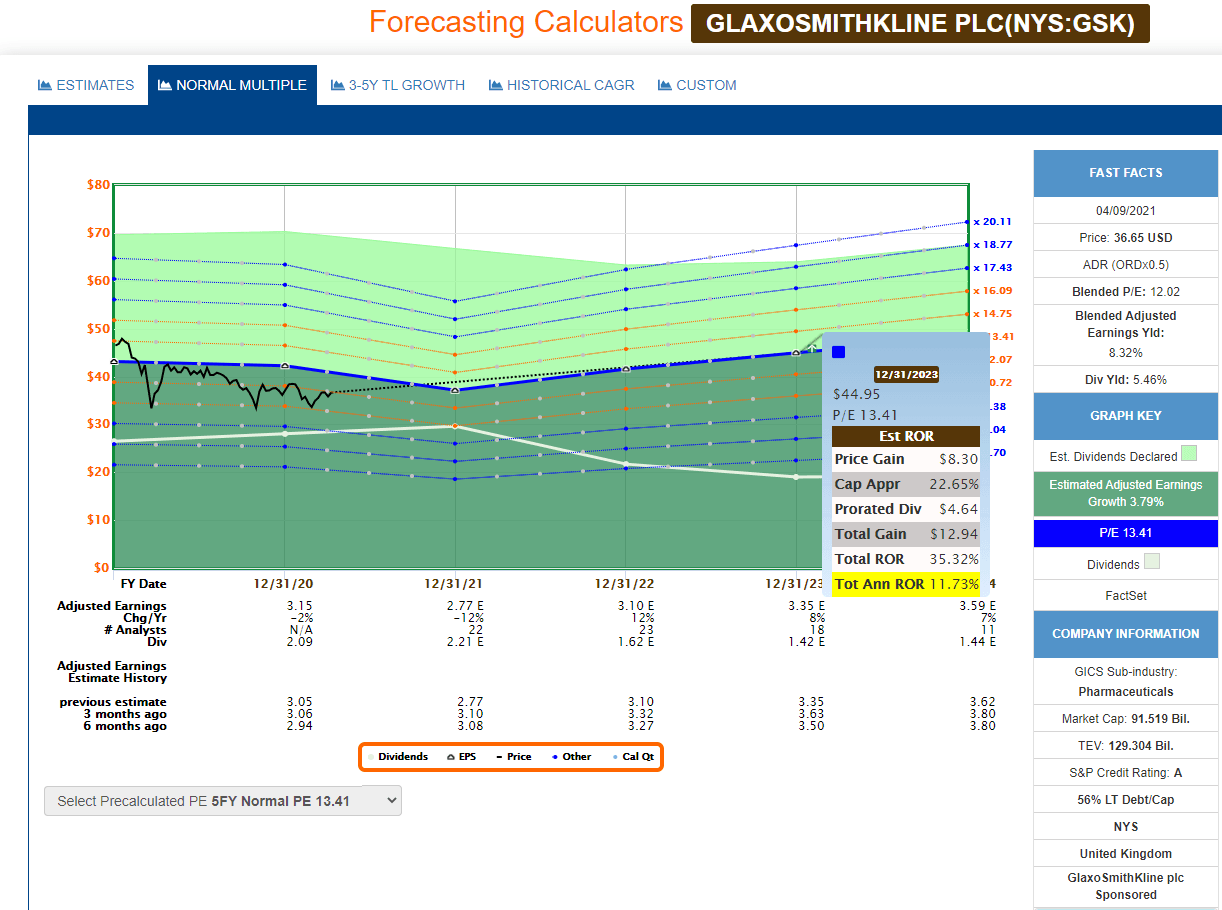Go to the HISTORICAL CAGR tab
The image size is (1222, 910).
561,85
